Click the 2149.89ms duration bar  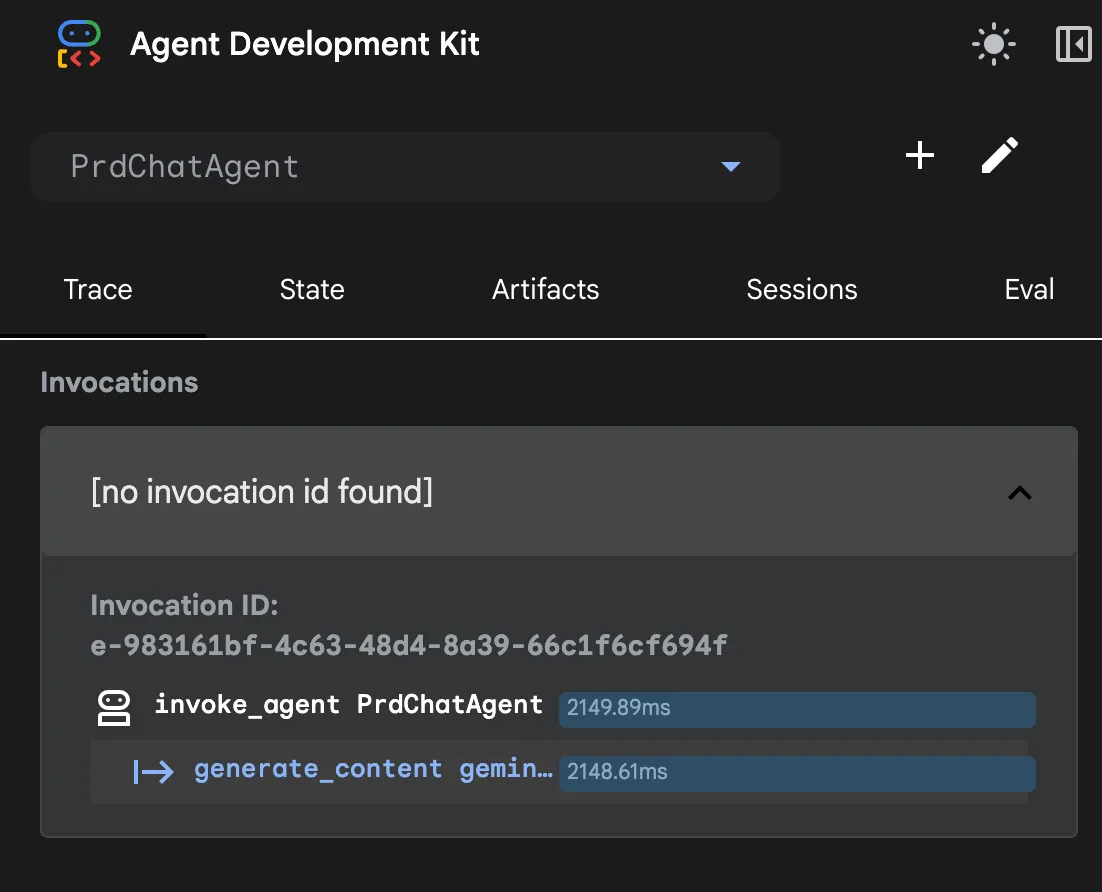[796, 709]
